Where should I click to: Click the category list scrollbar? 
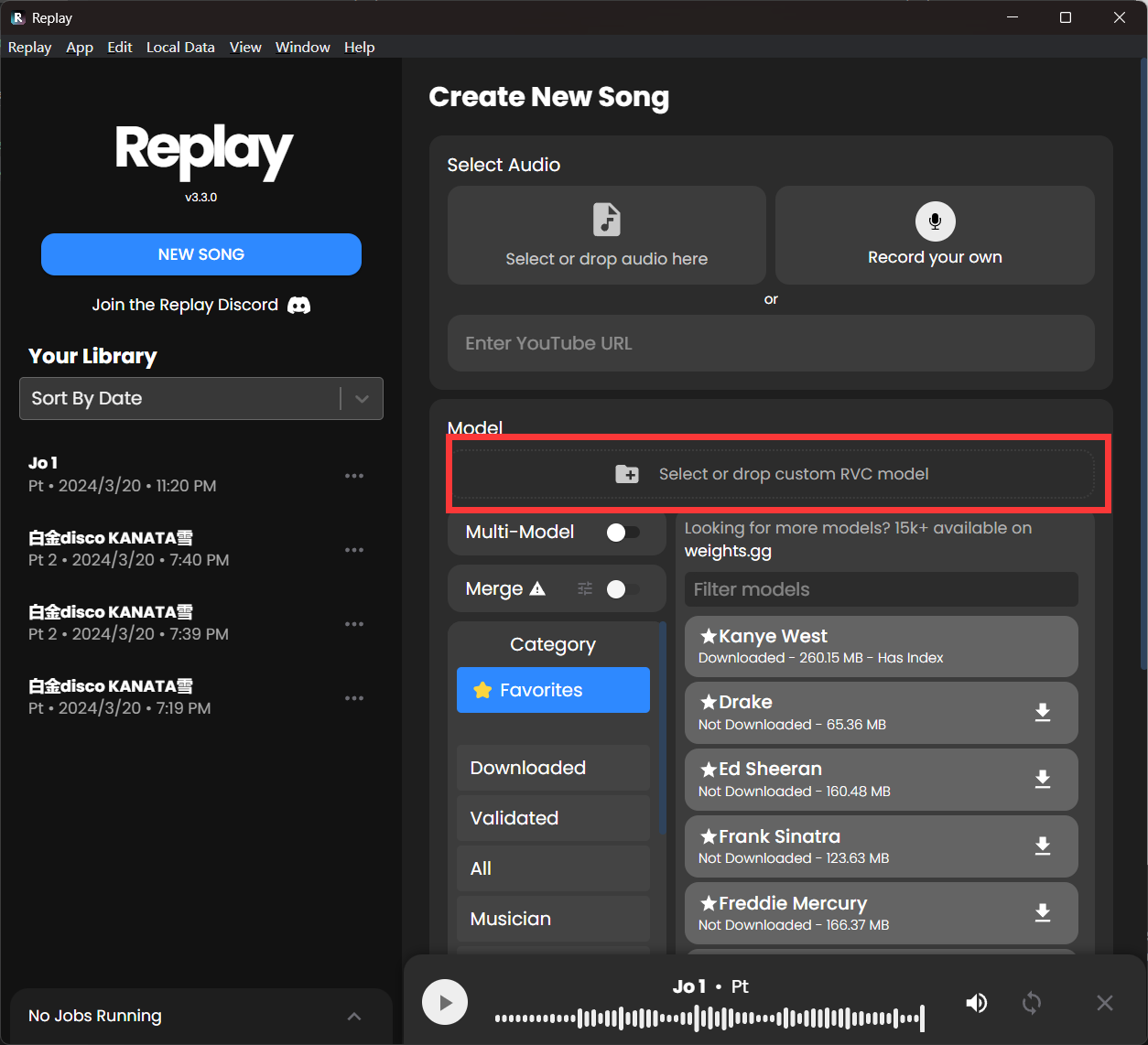pyautogui.click(x=663, y=728)
